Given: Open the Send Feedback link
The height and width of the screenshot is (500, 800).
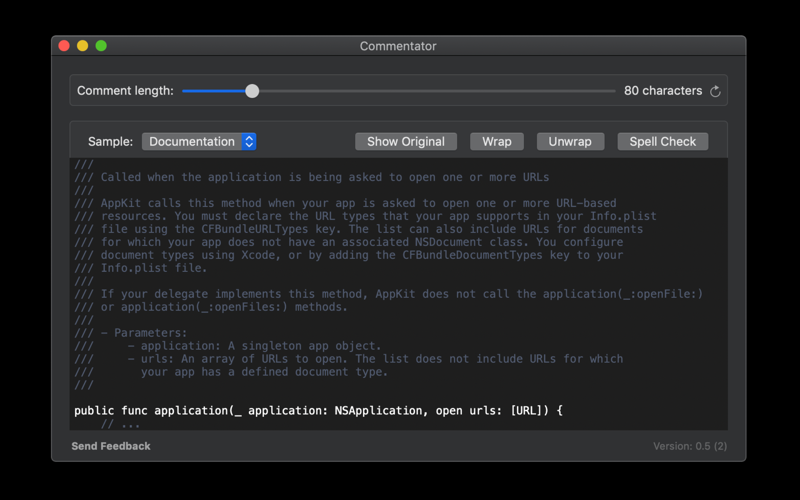Looking at the screenshot, I should 111,446.
